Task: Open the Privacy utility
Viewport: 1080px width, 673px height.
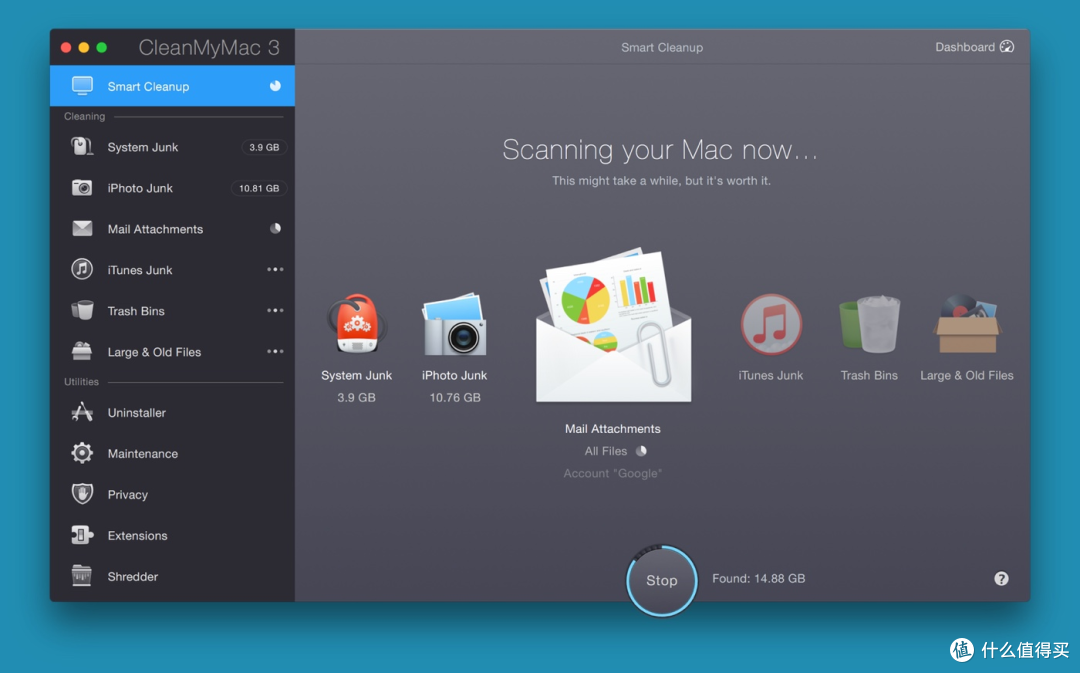Action: click(x=172, y=495)
